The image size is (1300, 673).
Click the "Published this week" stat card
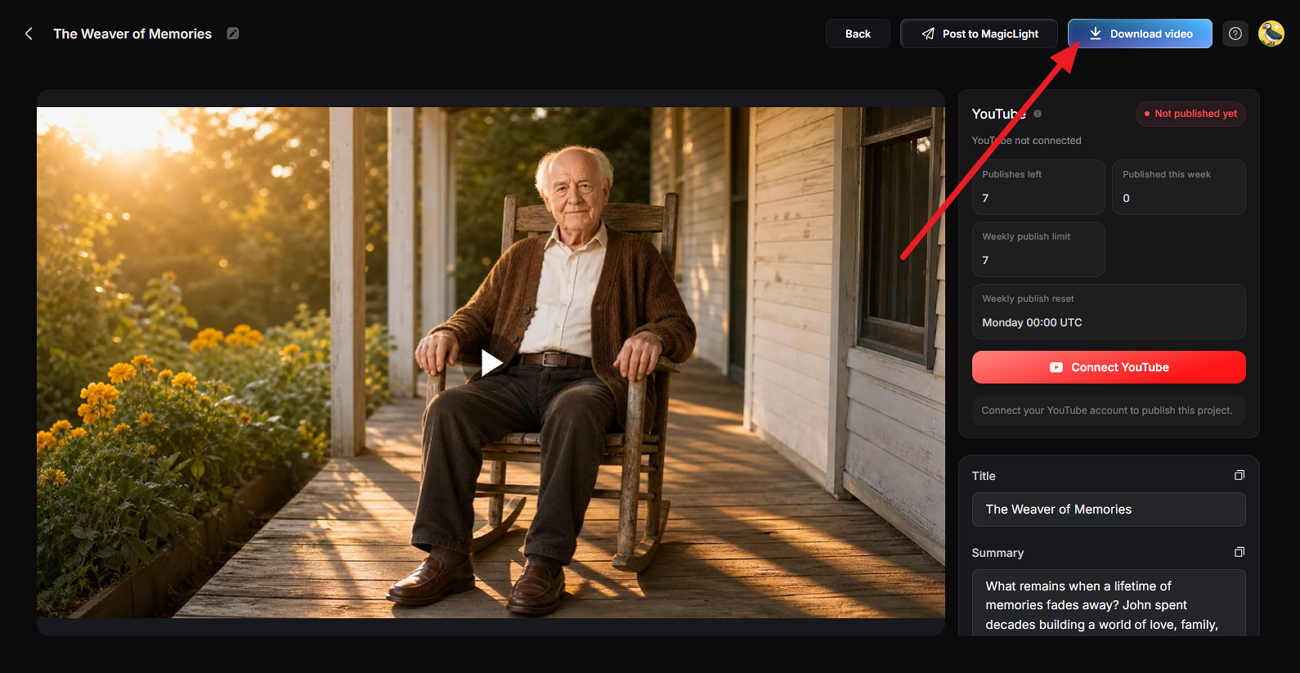click(x=1179, y=187)
